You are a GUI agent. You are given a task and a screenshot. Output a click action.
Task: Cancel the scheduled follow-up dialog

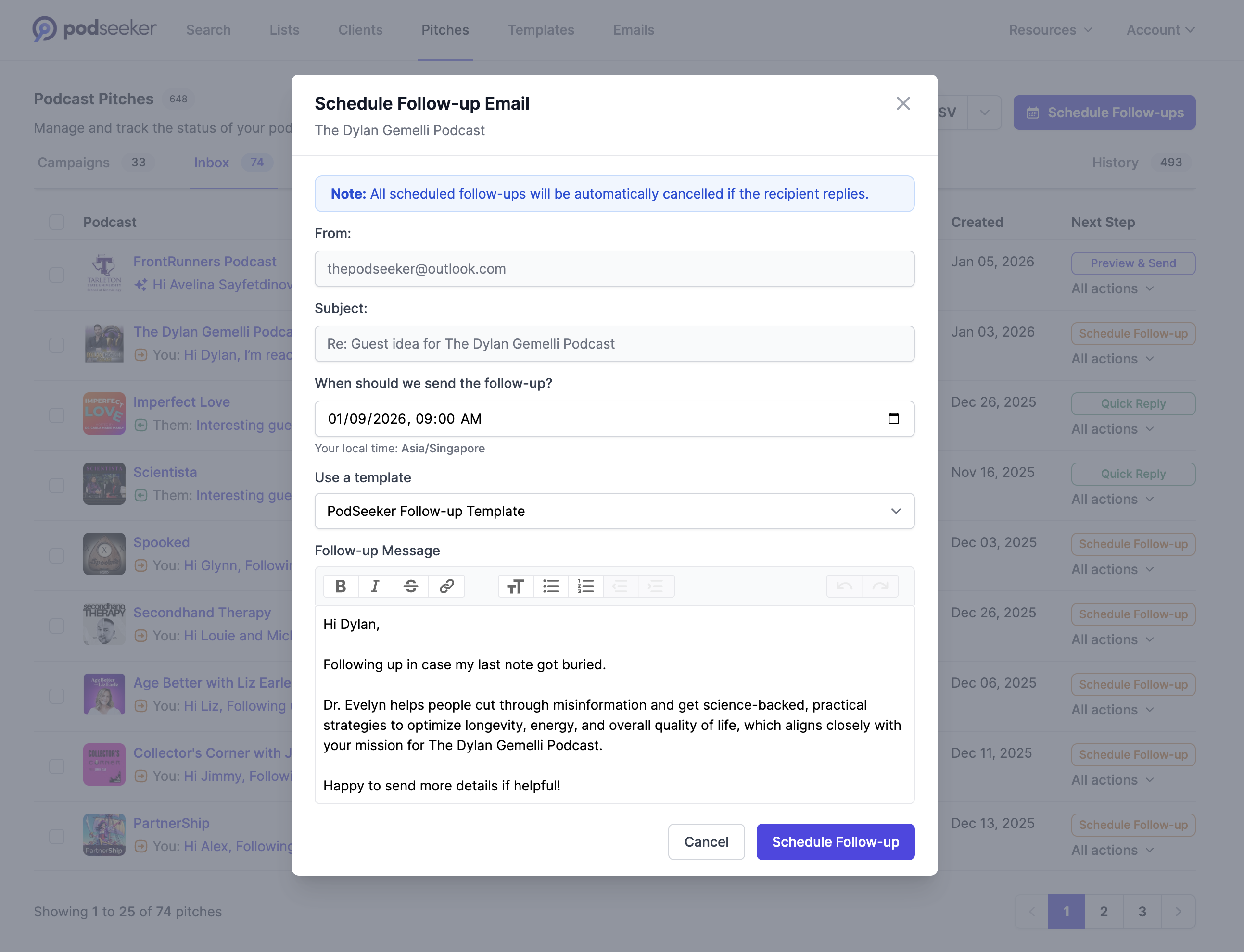[x=706, y=842]
